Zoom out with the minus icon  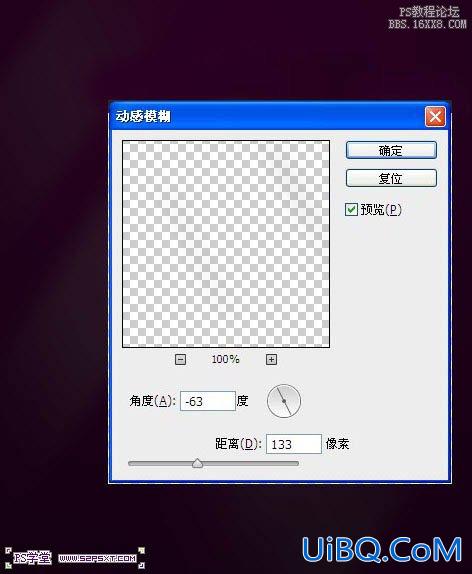point(180,359)
